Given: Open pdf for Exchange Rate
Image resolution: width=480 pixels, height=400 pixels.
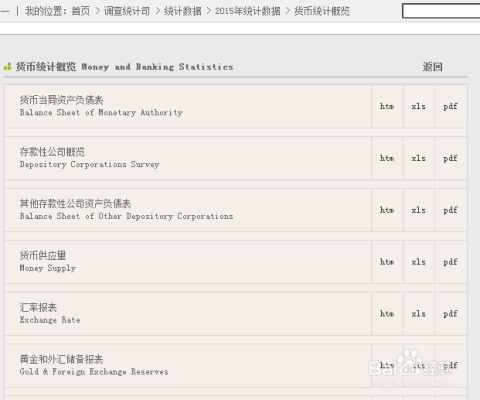Looking at the screenshot, I should coord(450,314).
